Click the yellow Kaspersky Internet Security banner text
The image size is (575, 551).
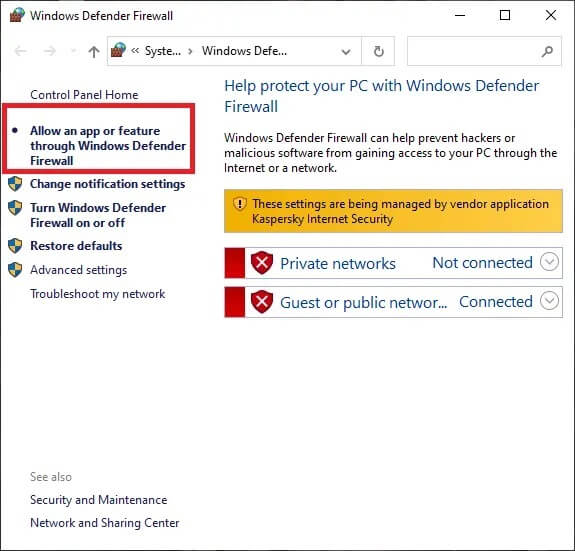(x=400, y=211)
